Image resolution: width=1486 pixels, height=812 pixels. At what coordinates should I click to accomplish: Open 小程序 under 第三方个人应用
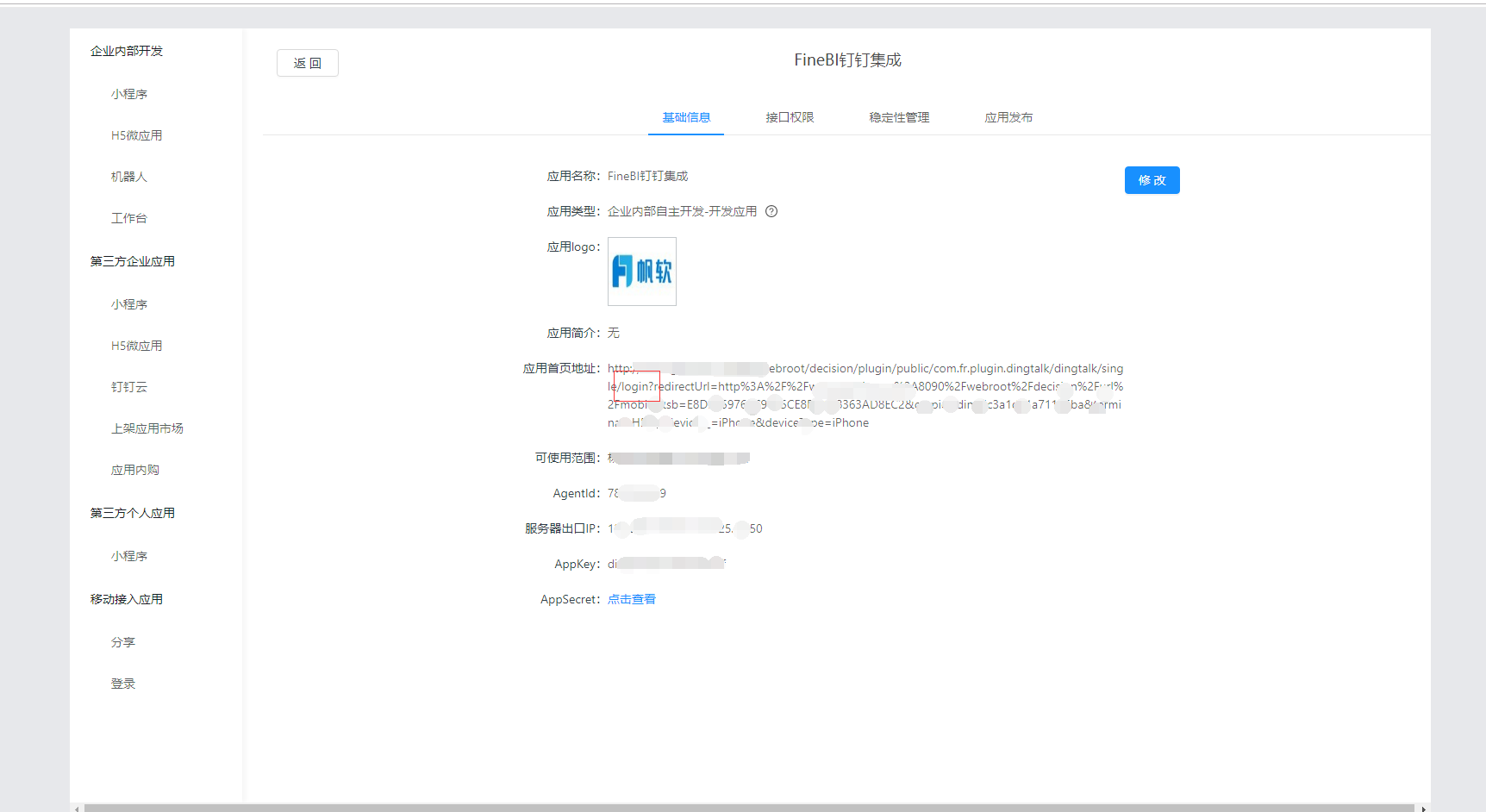[129, 556]
